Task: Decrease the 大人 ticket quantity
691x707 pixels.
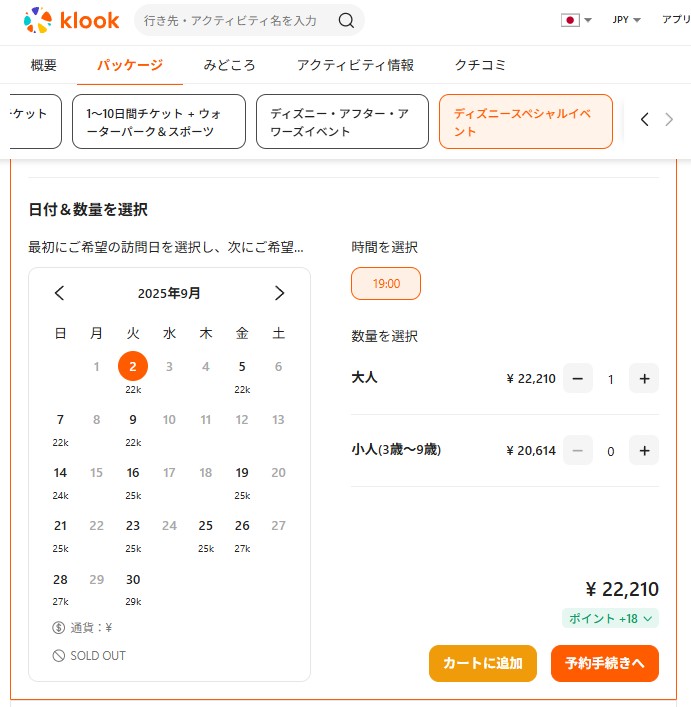Action: click(578, 378)
